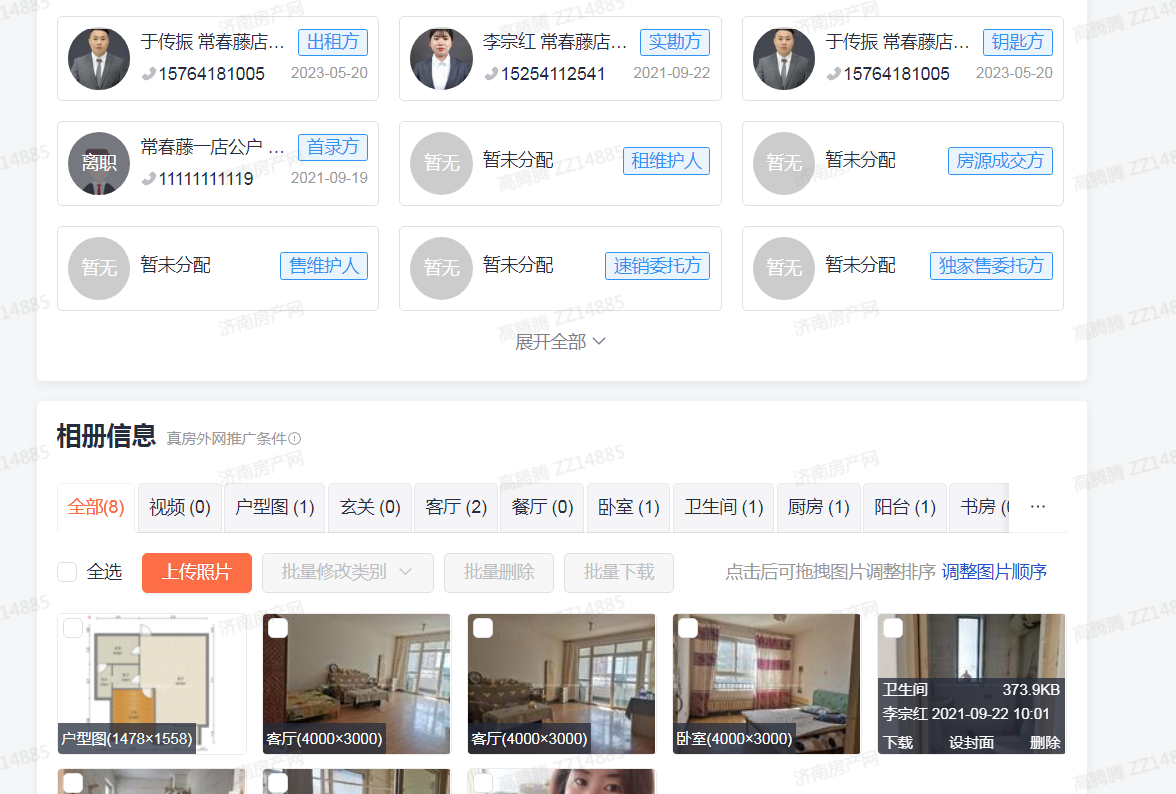Click 真房外网推广条件 text
This screenshot has height=794, width=1176.
tap(226, 439)
